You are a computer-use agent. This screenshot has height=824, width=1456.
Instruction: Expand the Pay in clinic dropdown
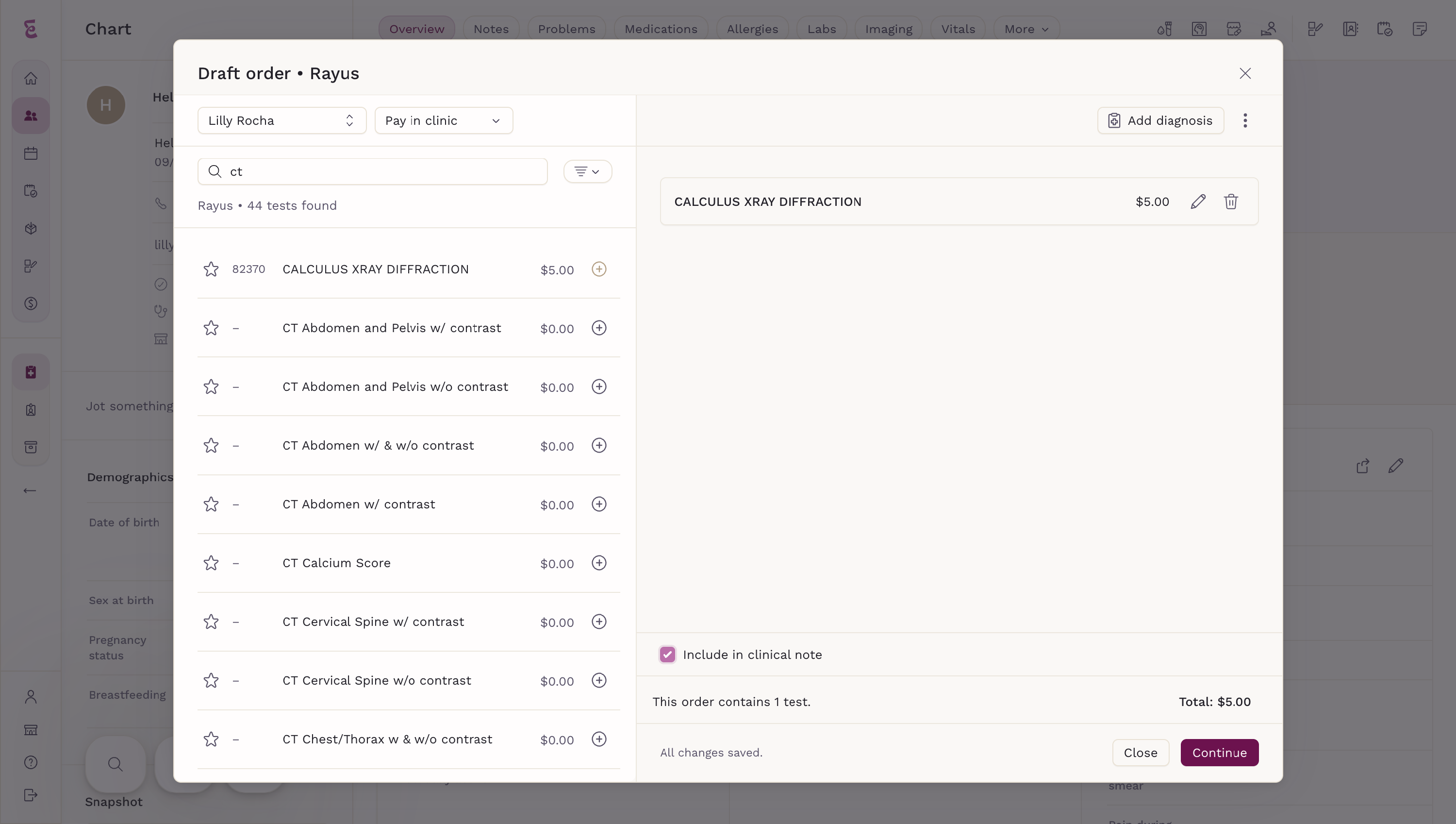[x=444, y=120]
